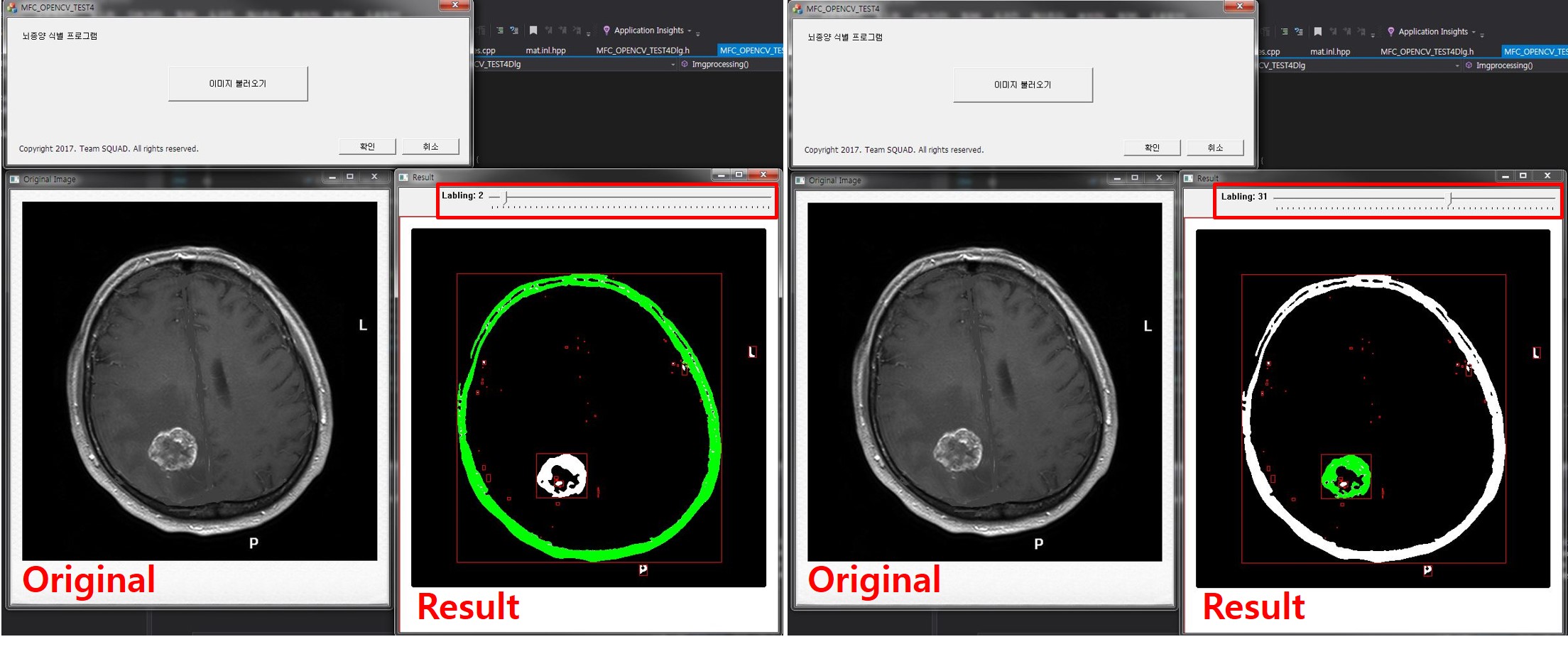The height and width of the screenshot is (649, 1568).
Task: Click the right Result window title icon
Action: coord(1189,178)
